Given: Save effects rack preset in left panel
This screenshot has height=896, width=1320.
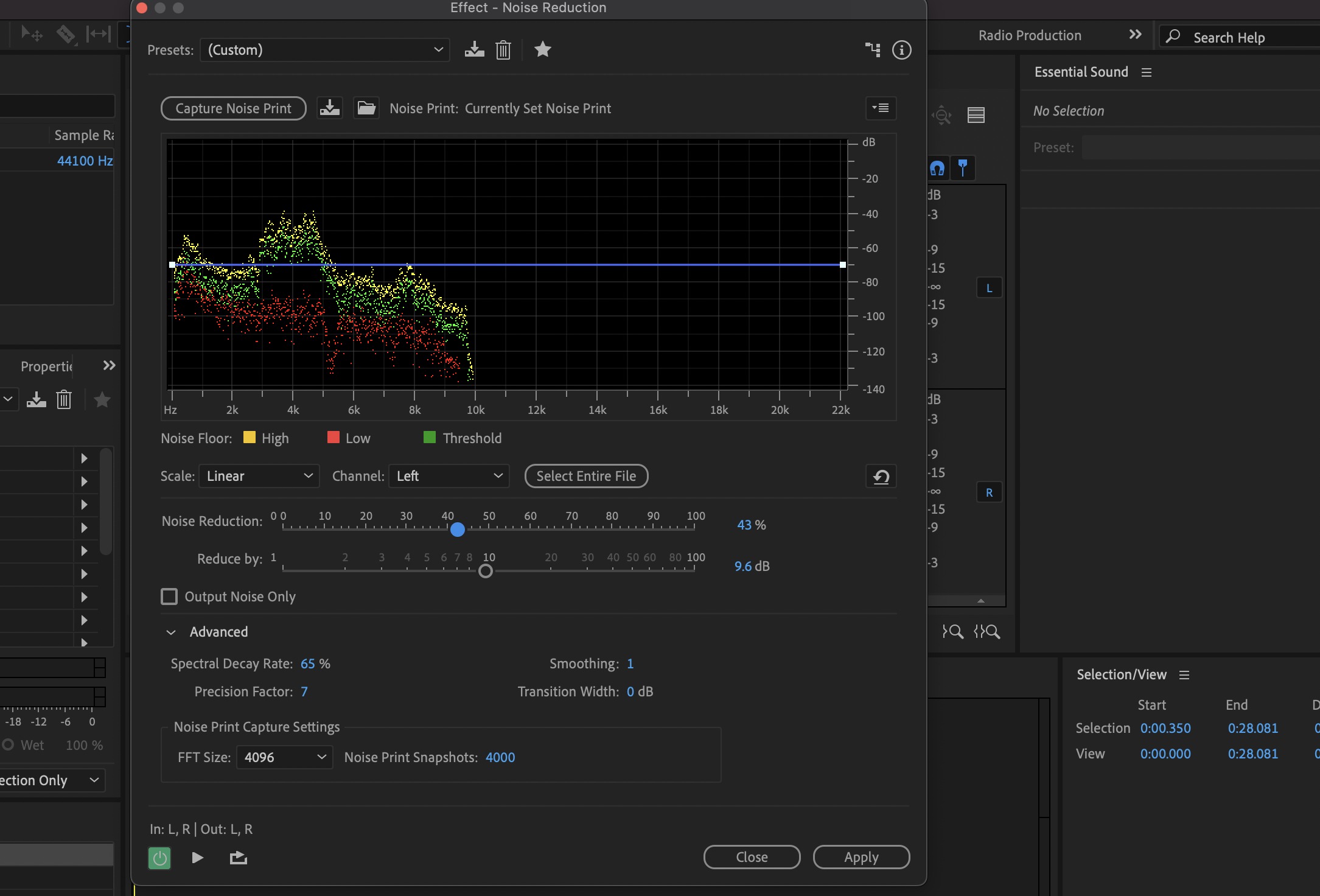Looking at the screenshot, I should point(37,400).
